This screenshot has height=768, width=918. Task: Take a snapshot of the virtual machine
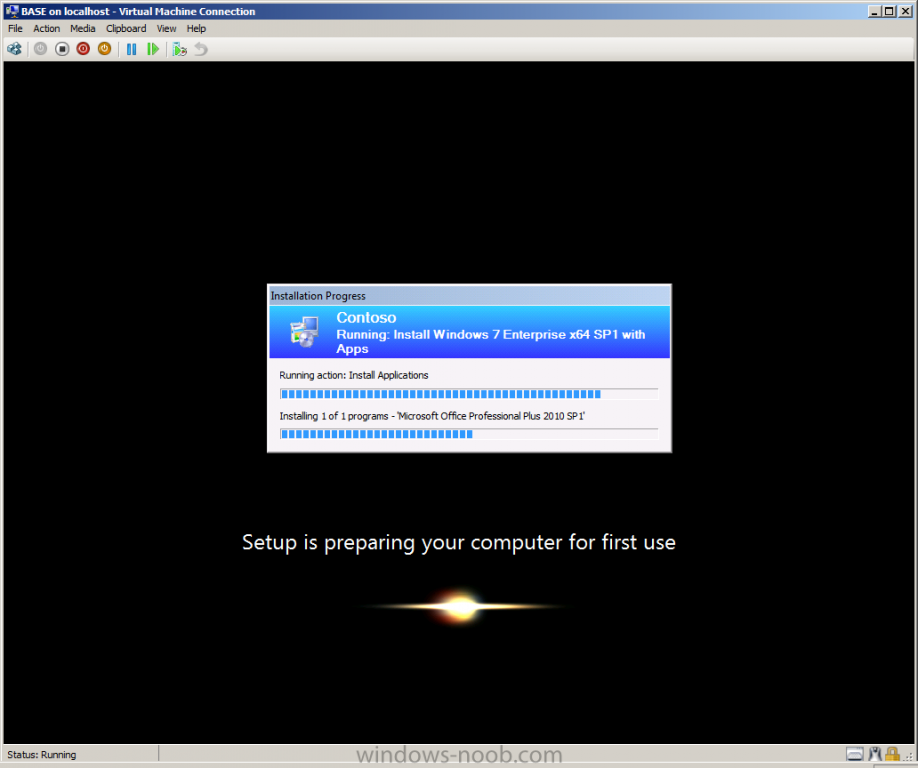179,49
